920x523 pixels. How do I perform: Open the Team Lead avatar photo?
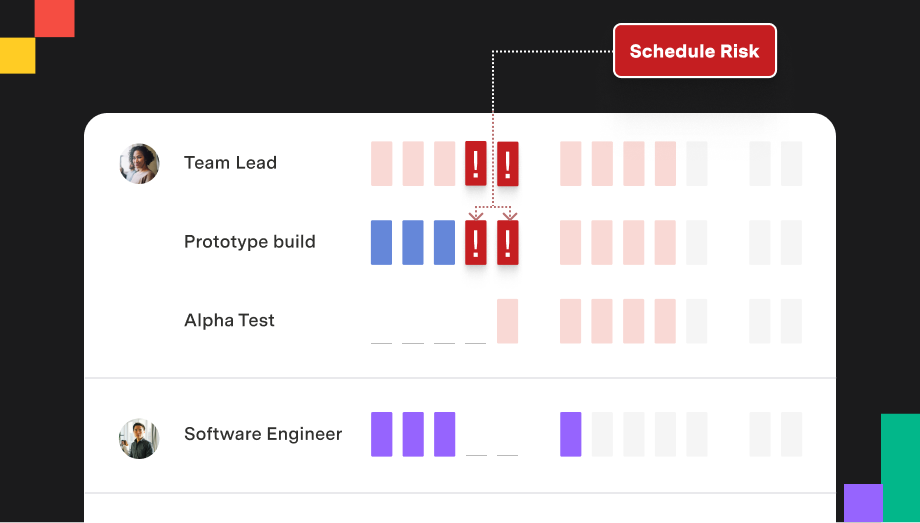coord(139,164)
